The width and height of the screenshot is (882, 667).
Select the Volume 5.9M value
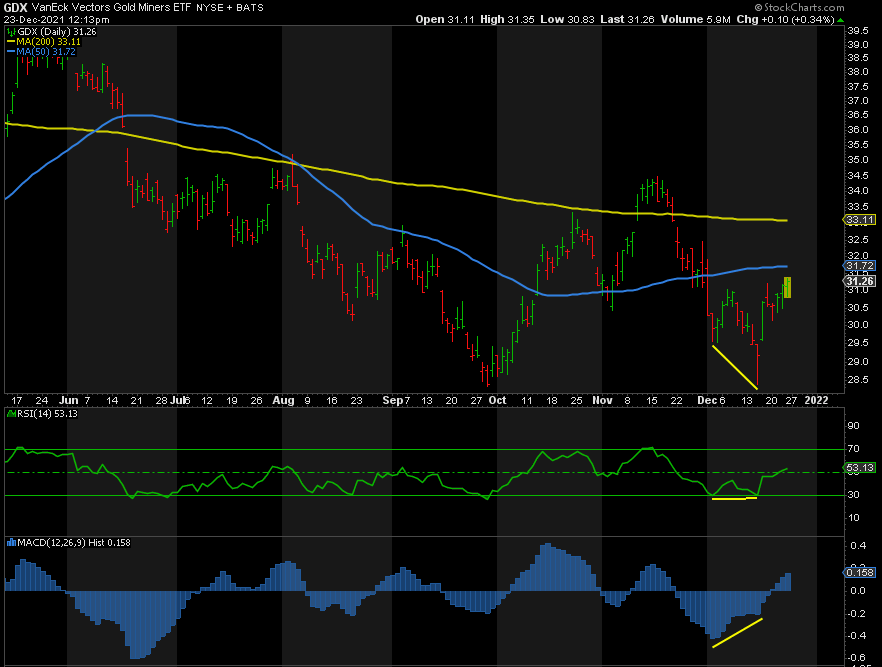click(696, 20)
